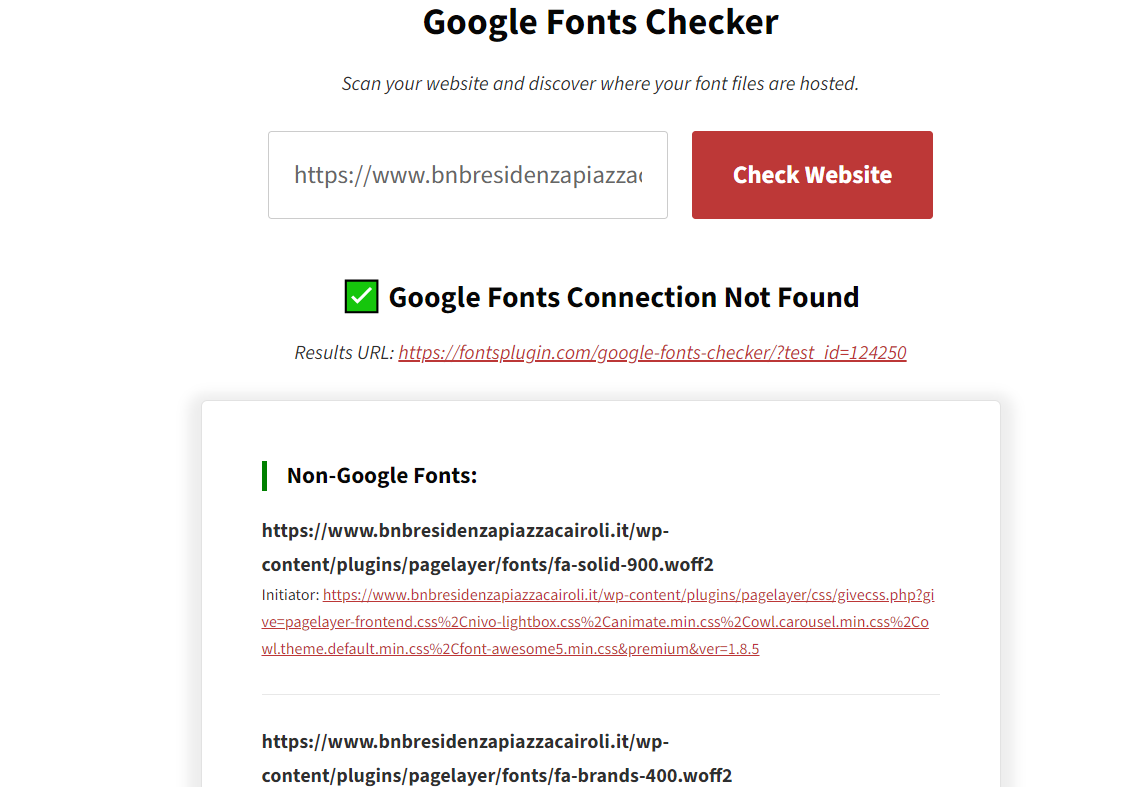
Task: Click the green checkmark icon
Action: click(361, 297)
